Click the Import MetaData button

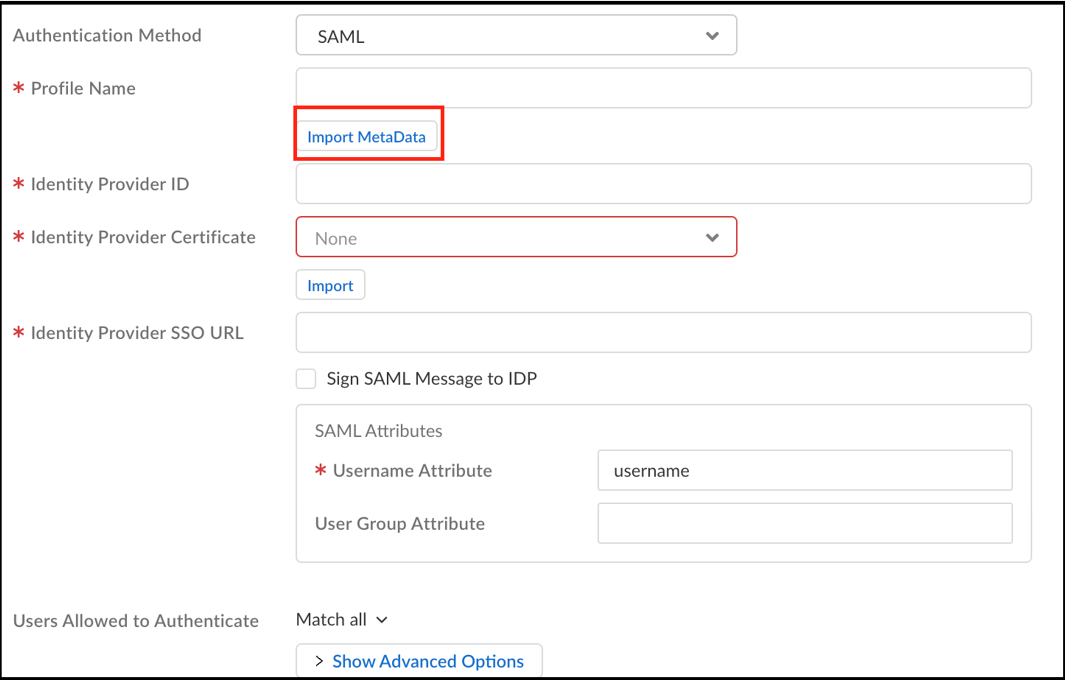coord(366,137)
